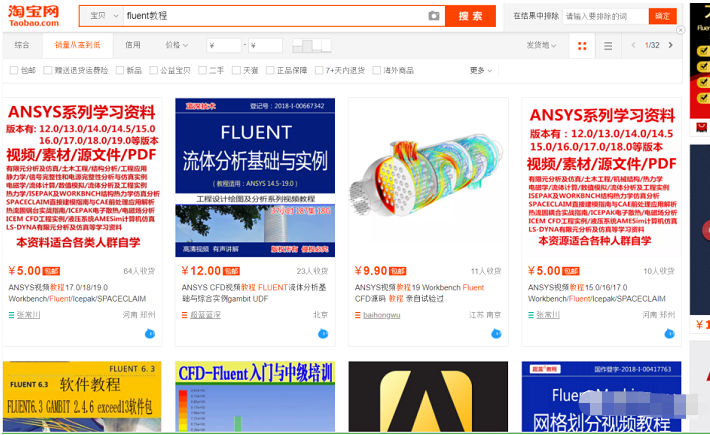Check the 7+天内退货 checkbox
This screenshot has height=435, width=710.
pos(319,70)
